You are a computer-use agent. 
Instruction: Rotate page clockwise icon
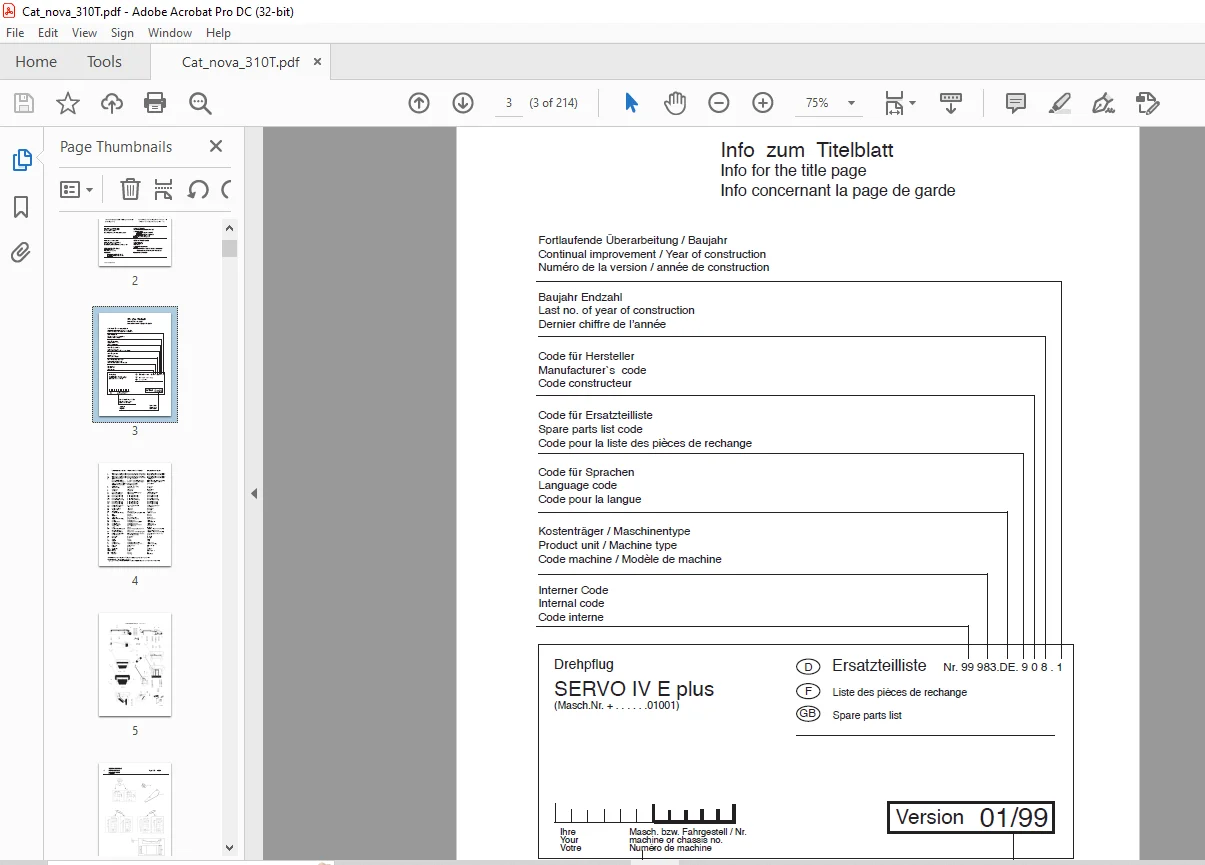226,189
